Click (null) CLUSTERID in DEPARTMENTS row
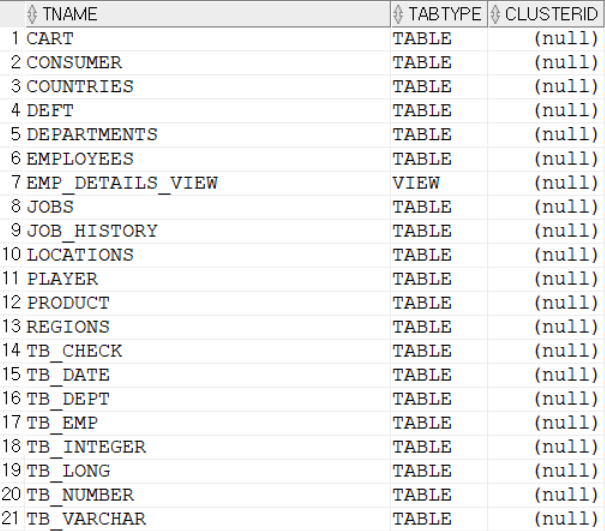The height and width of the screenshot is (531, 605). pyautogui.click(x=546, y=135)
